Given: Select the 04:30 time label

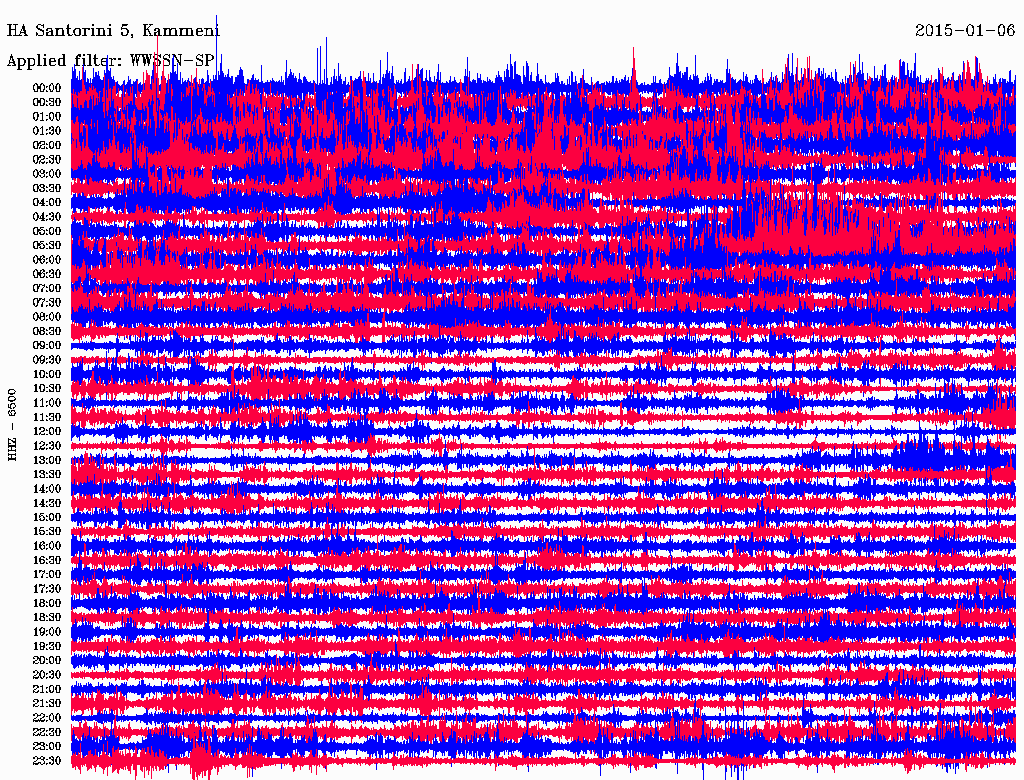Looking at the screenshot, I should pos(47,217).
